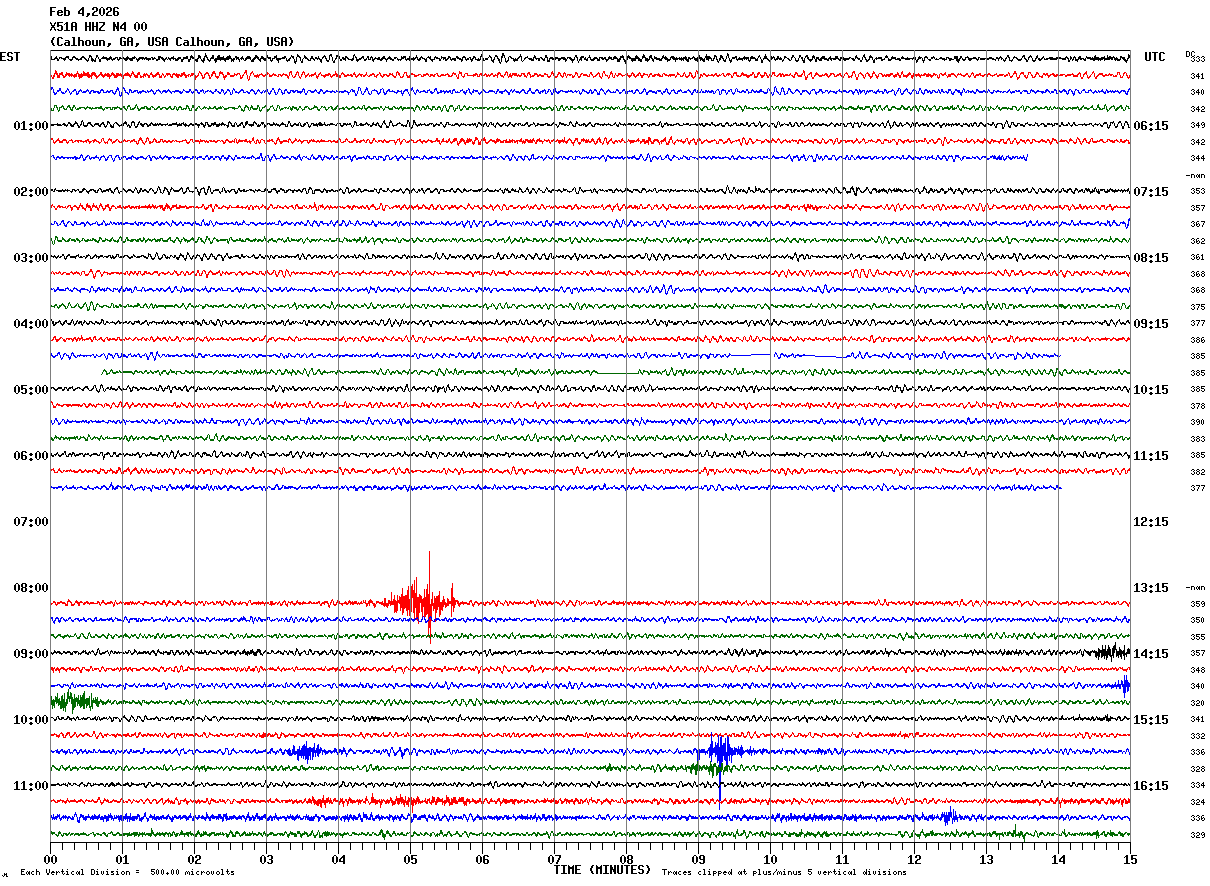The height and width of the screenshot is (886, 1210).
Task: Select the 16:15 UTC time label
Action: (x=1151, y=786)
